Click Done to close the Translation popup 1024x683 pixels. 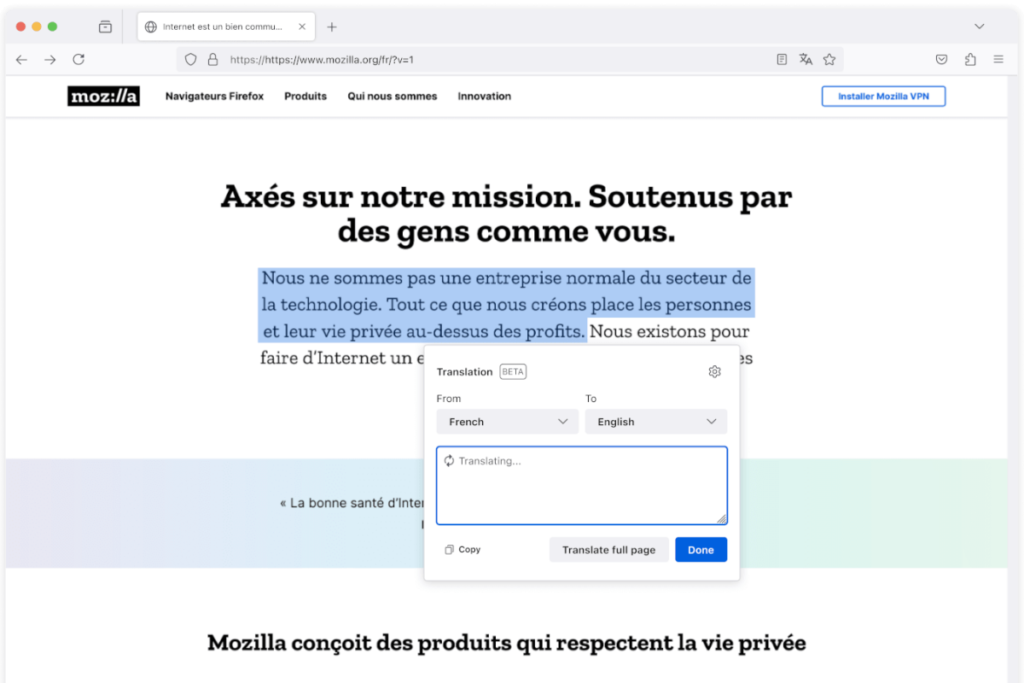[700, 549]
